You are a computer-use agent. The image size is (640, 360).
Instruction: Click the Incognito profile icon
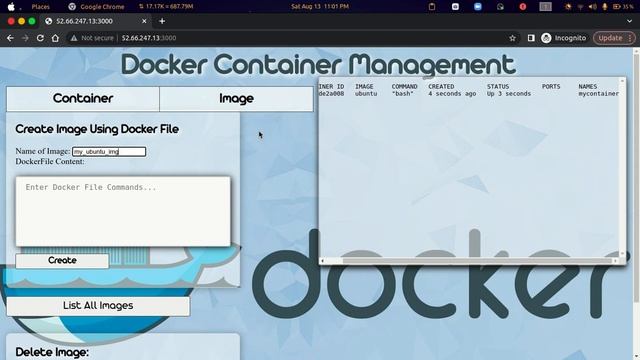tap(546, 38)
